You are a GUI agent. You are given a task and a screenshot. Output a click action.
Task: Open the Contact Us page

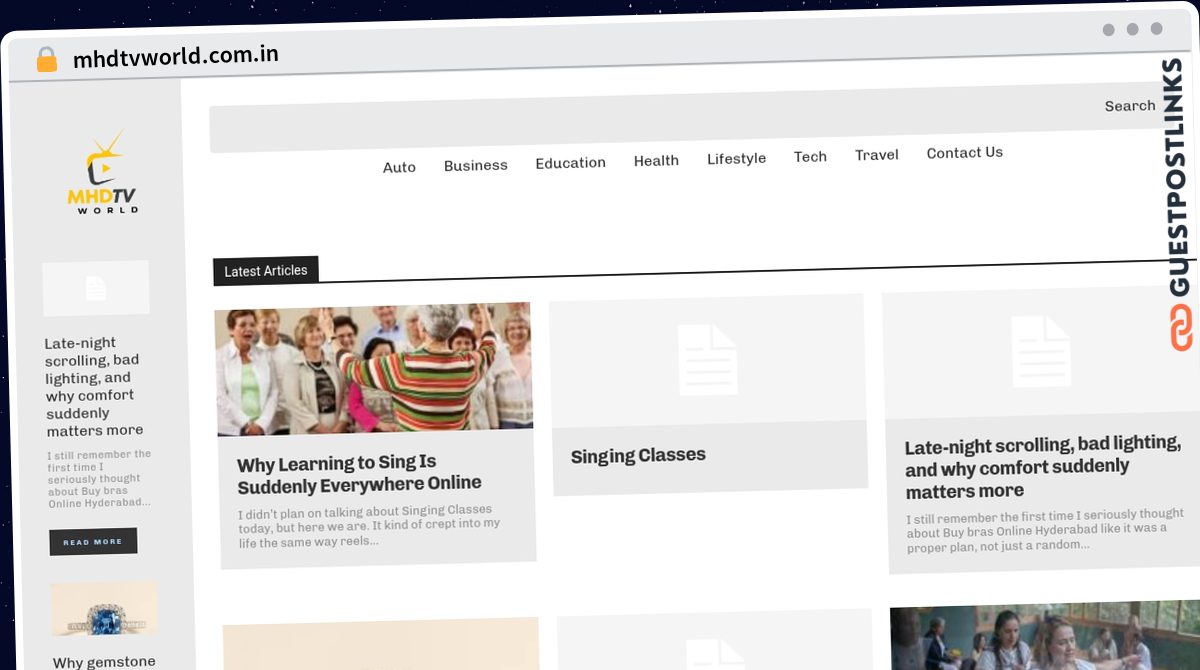click(964, 152)
